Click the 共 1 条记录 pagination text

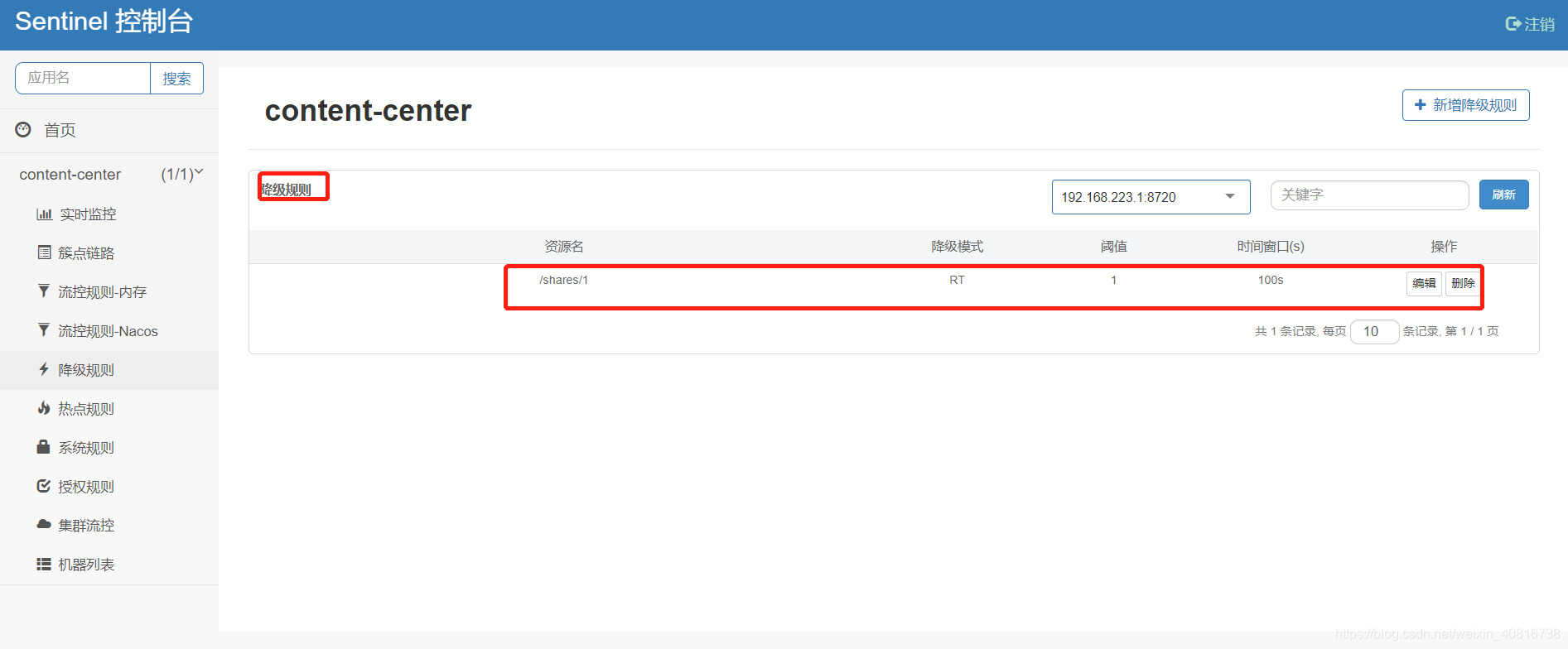point(1286,331)
